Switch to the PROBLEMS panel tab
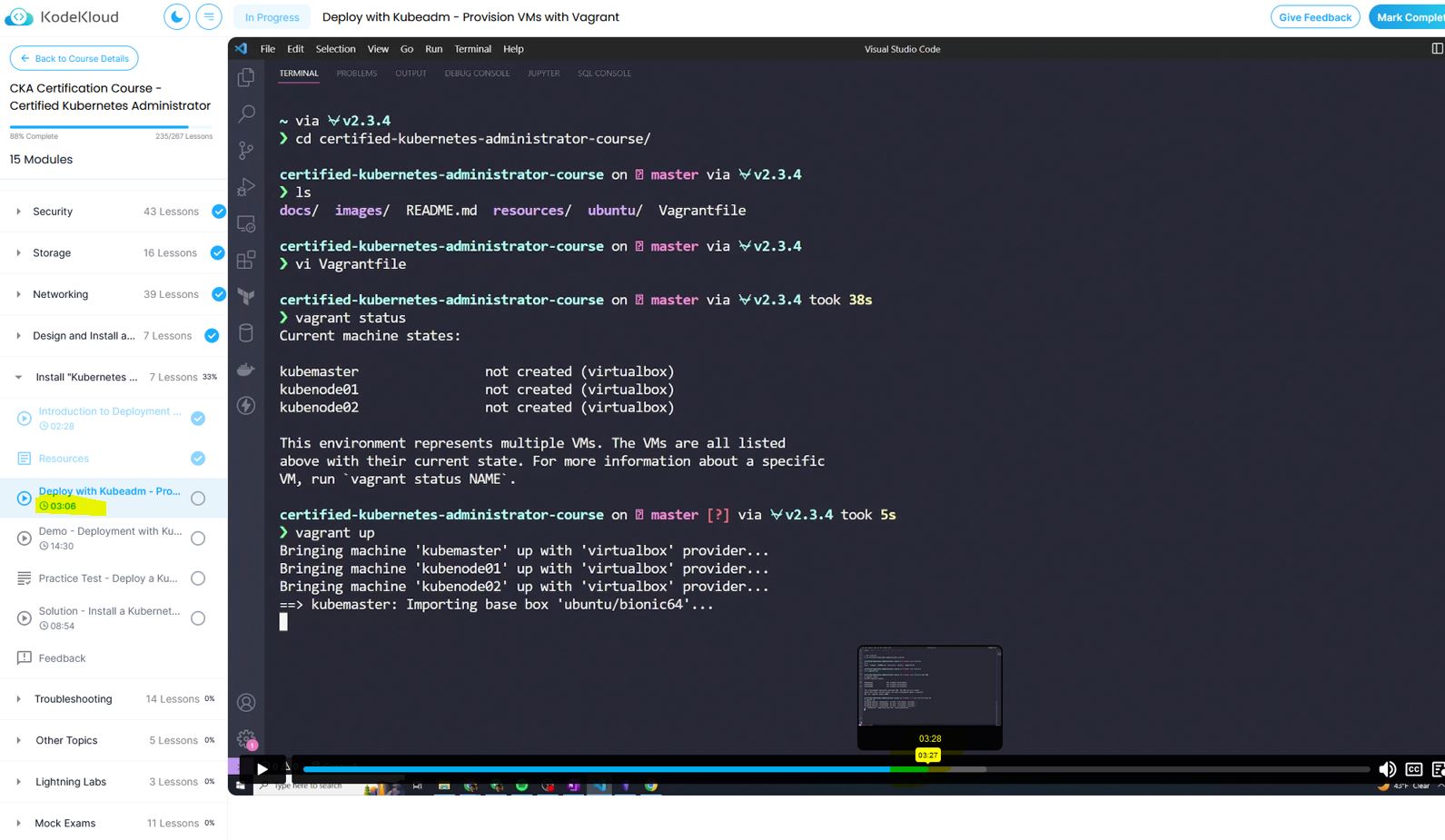 357,74
